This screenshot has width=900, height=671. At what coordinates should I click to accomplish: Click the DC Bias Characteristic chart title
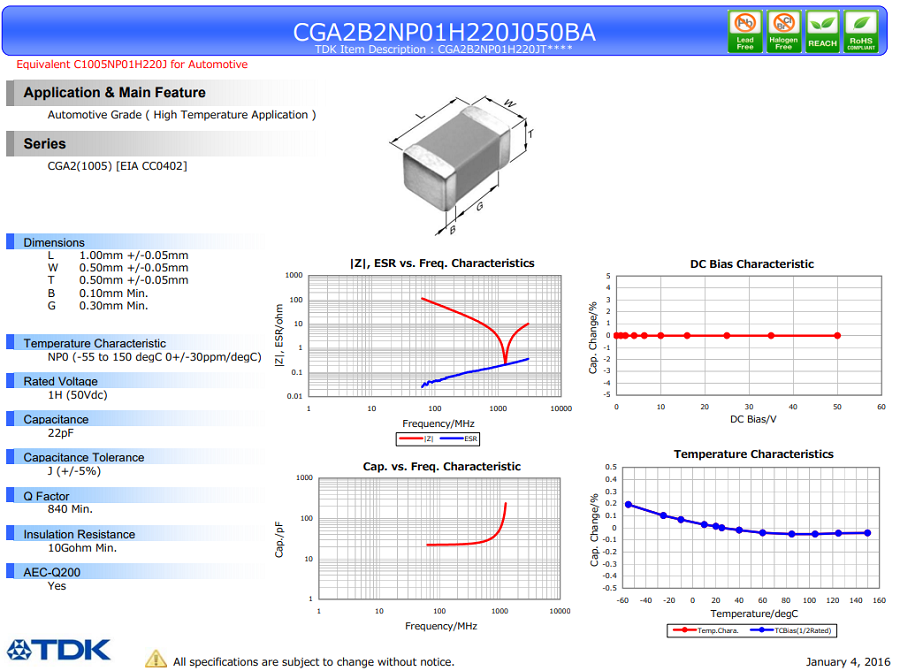click(752, 264)
